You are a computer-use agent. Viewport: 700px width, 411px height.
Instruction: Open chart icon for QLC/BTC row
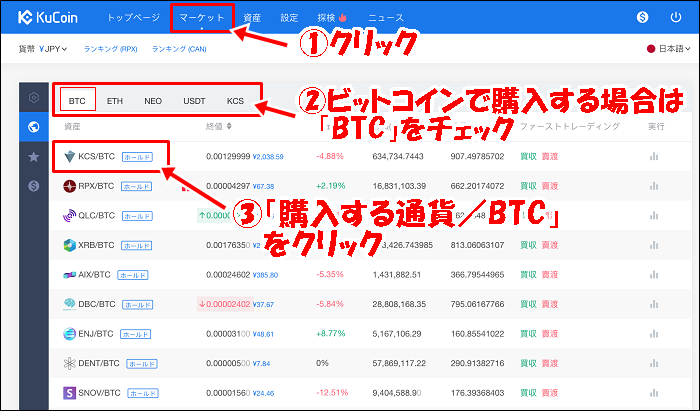tap(654, 216)
